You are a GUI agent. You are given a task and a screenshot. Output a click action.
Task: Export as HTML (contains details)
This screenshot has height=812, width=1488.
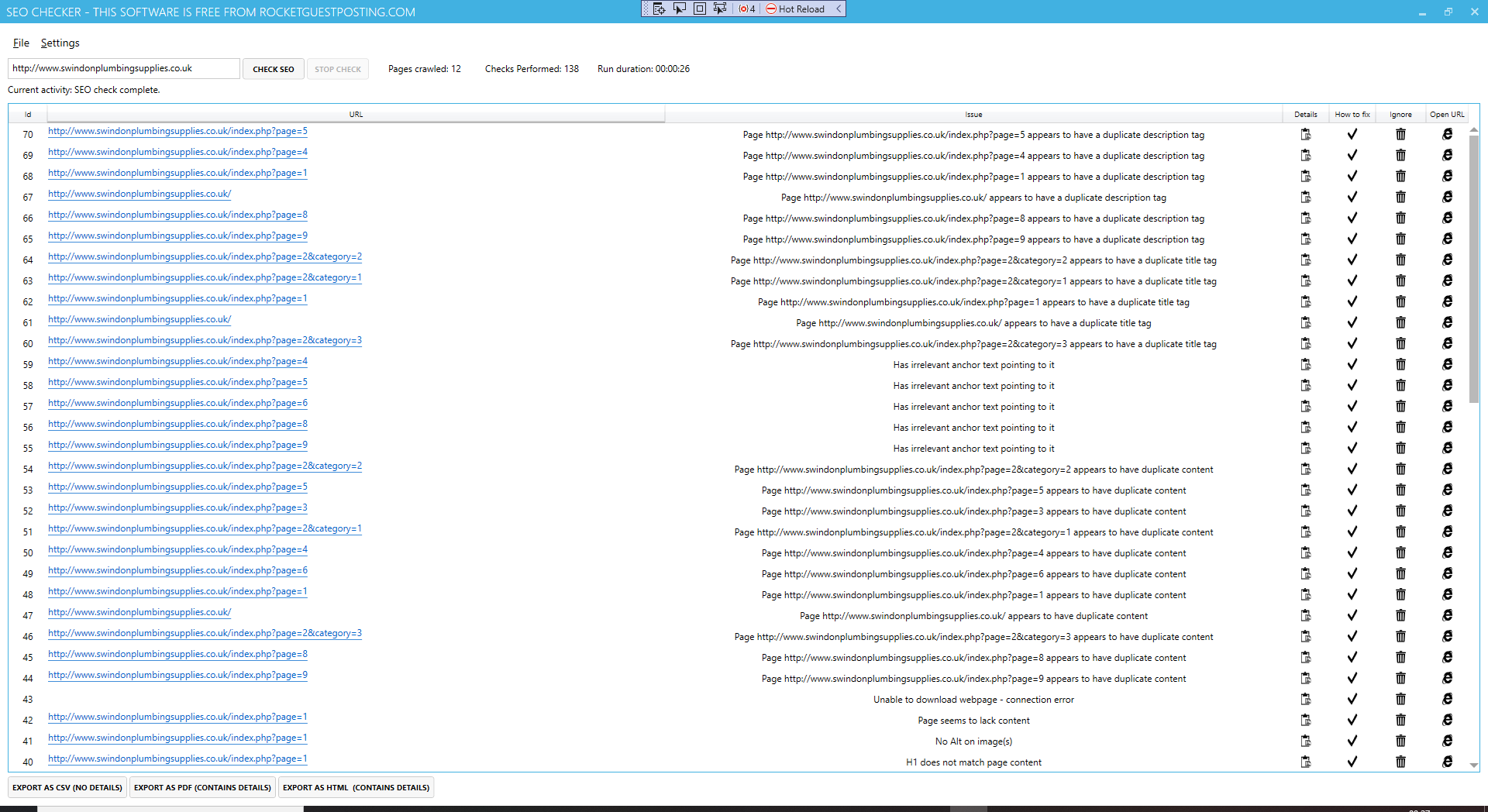coord(356,787)
